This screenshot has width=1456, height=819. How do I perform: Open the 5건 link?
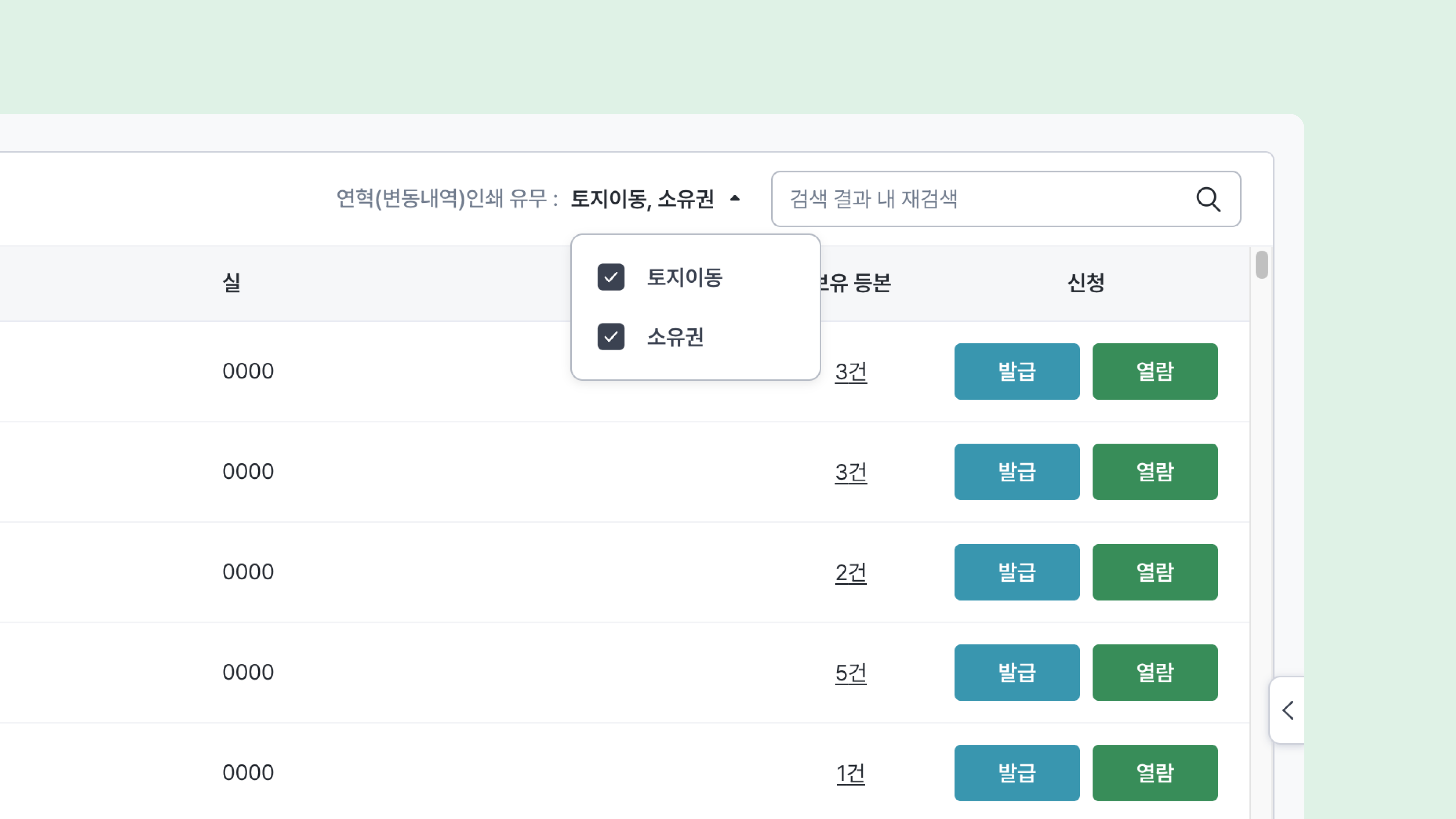(850, 673)
